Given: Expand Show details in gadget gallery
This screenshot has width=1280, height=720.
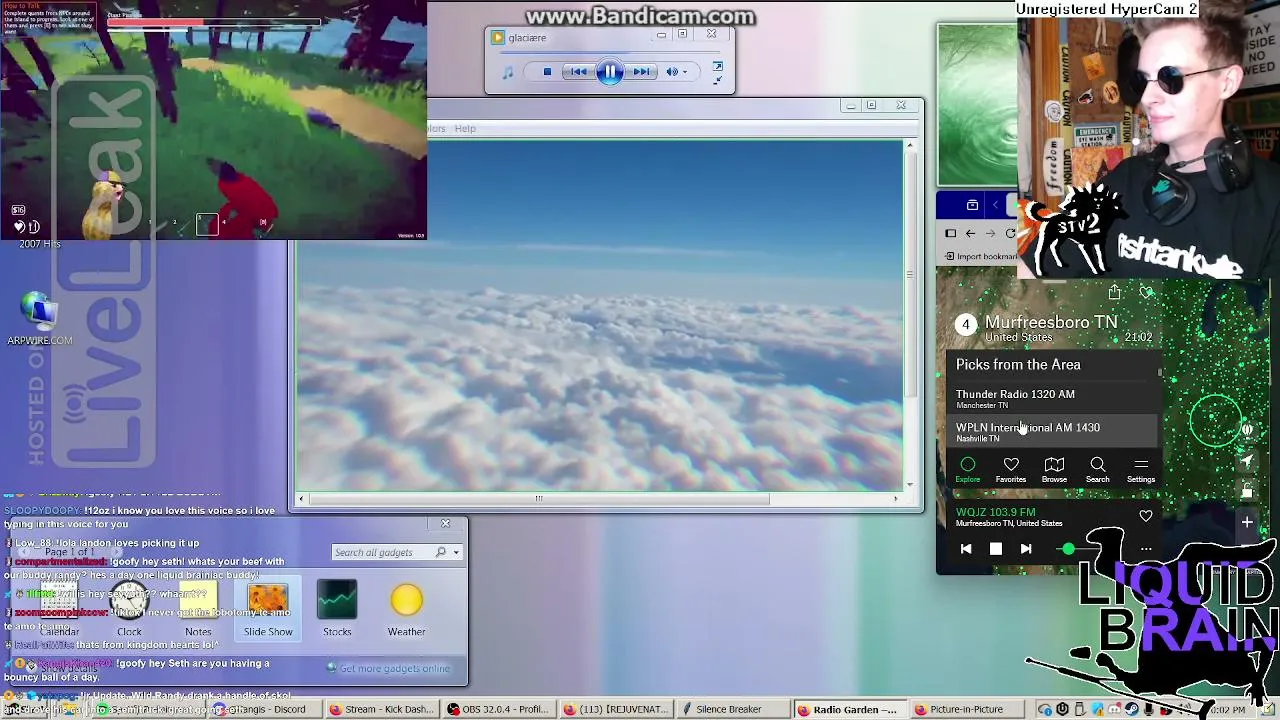Looking at the screenshot, I should click(62, 667).
